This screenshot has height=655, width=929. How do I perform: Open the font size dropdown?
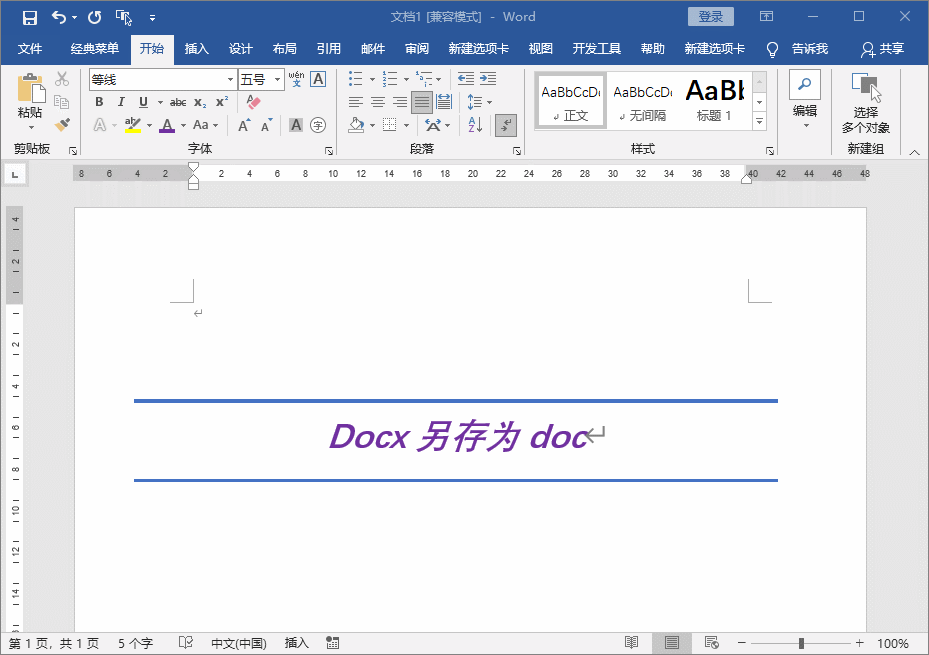pos(277,79)
